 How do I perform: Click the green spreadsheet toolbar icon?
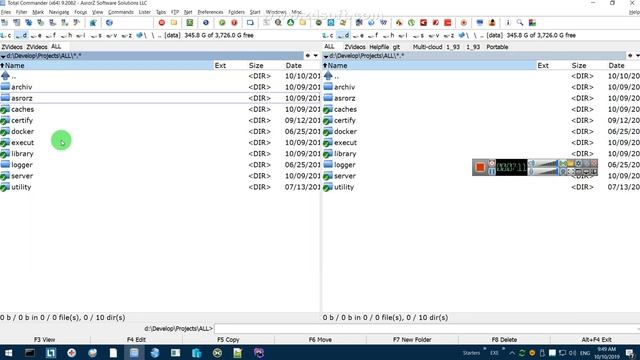click(190, 23)
